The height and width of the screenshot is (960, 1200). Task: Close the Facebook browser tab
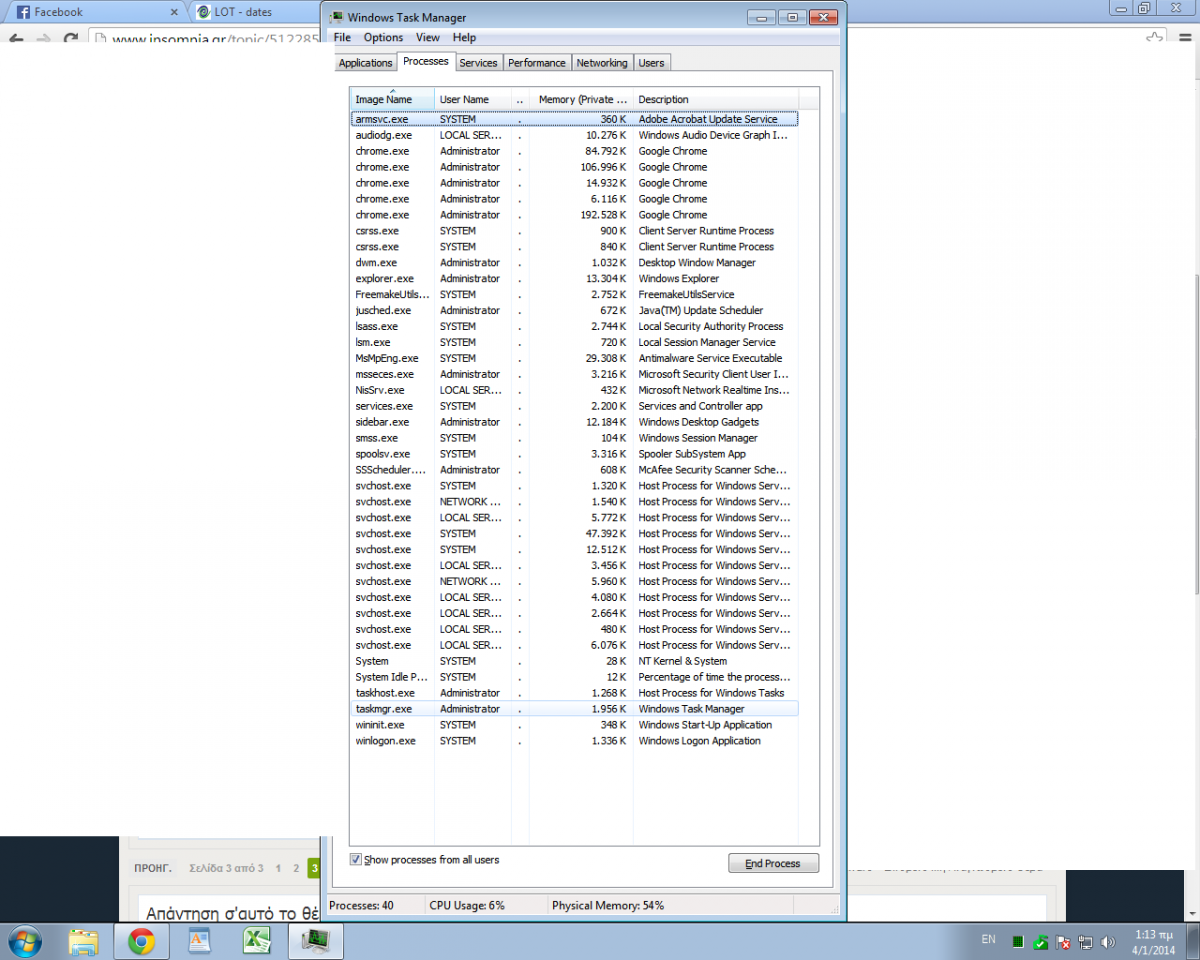(174, 12)
